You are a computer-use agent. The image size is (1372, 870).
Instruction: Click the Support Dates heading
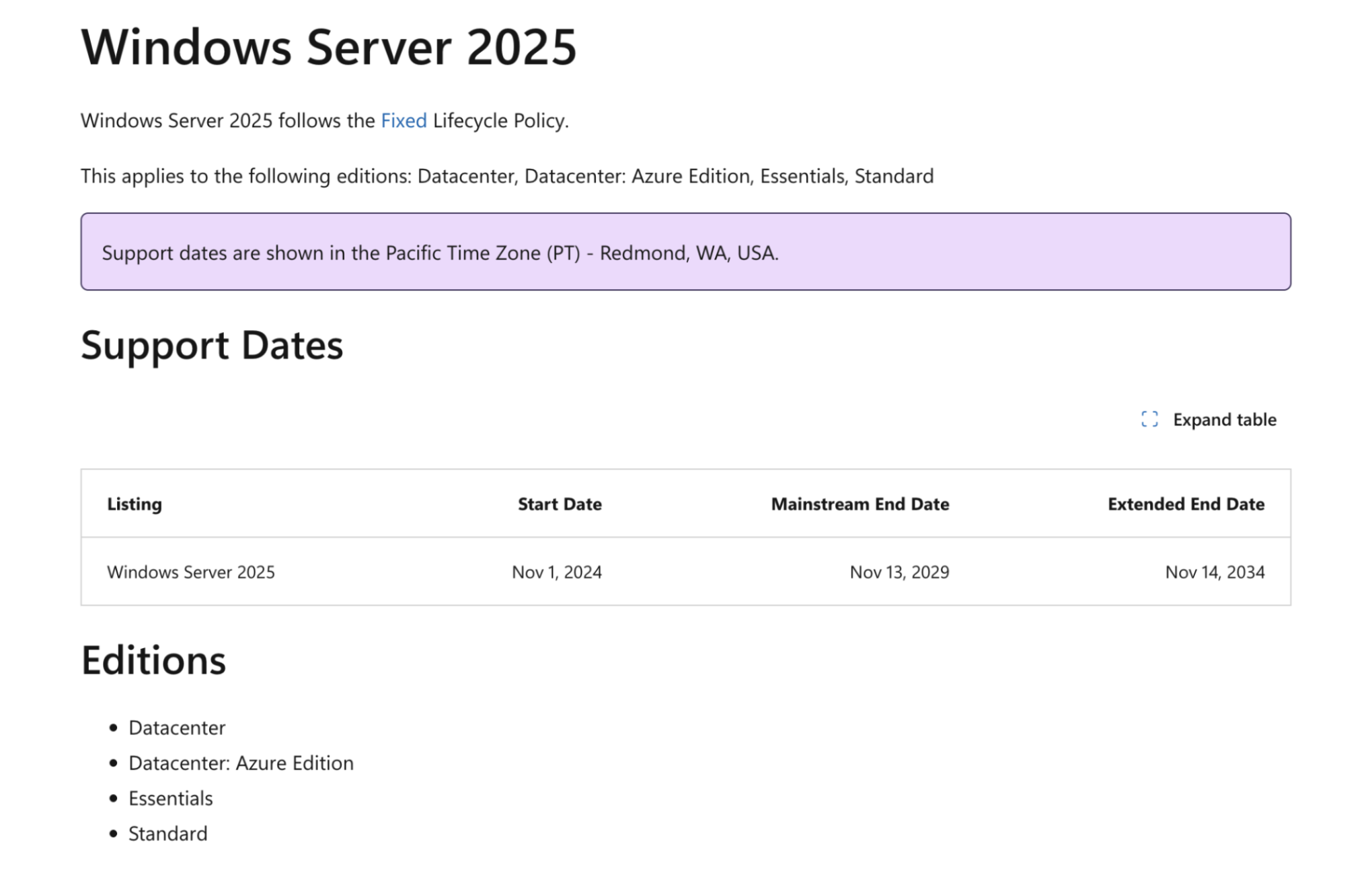point(212,346)
